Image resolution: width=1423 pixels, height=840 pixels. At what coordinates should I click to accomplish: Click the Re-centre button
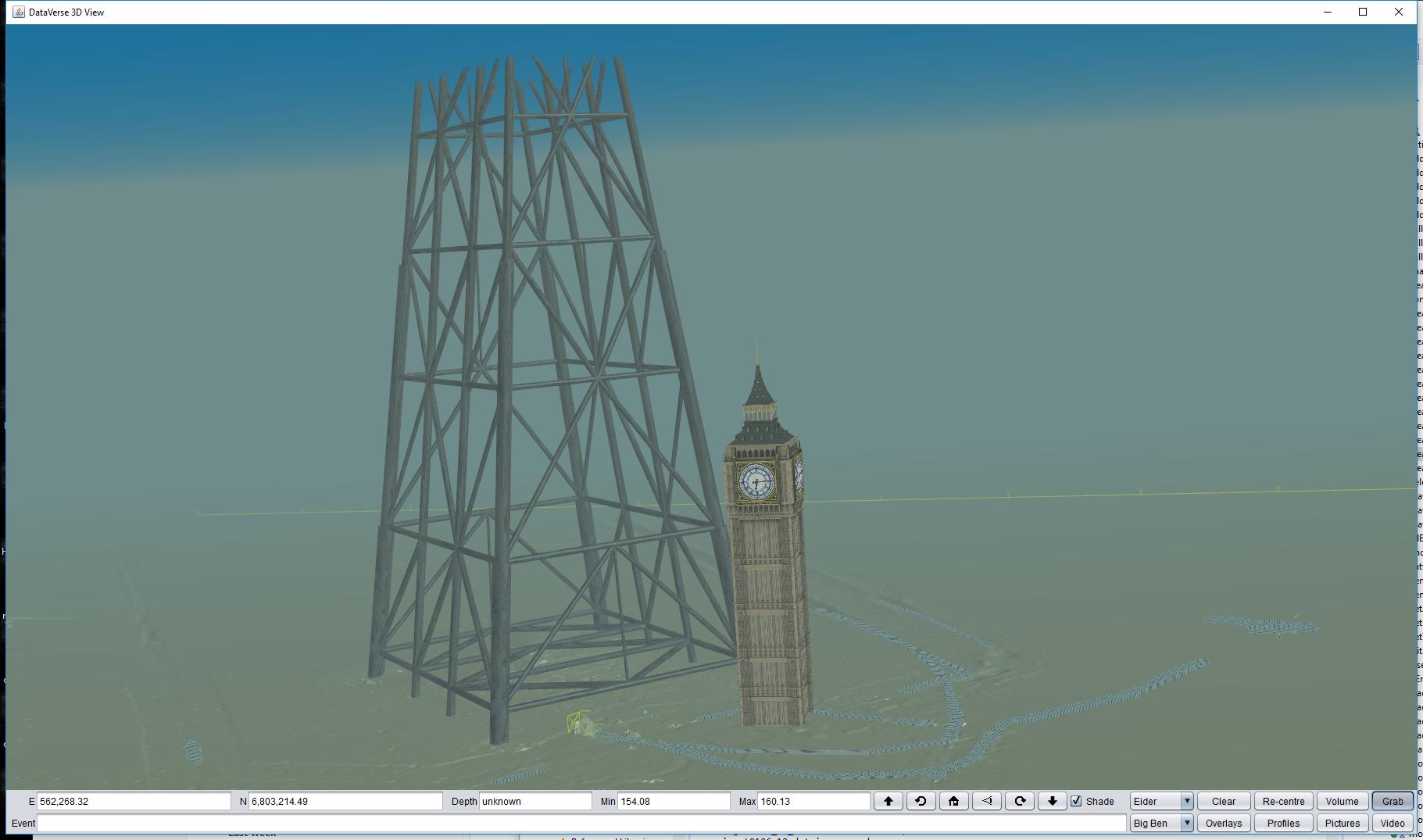pos(1283,801)
